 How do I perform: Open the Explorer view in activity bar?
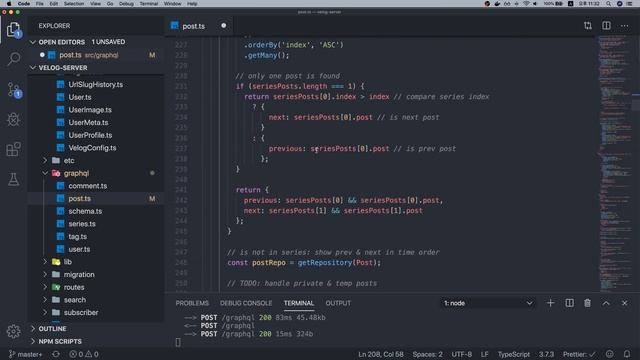(13, 30)
